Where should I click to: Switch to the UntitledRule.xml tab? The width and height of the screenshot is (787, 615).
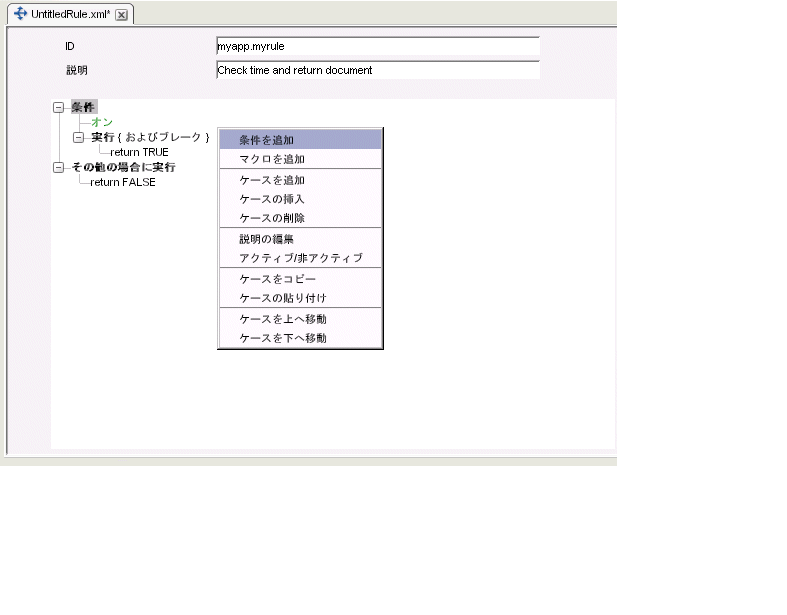(x=70, y=14)
